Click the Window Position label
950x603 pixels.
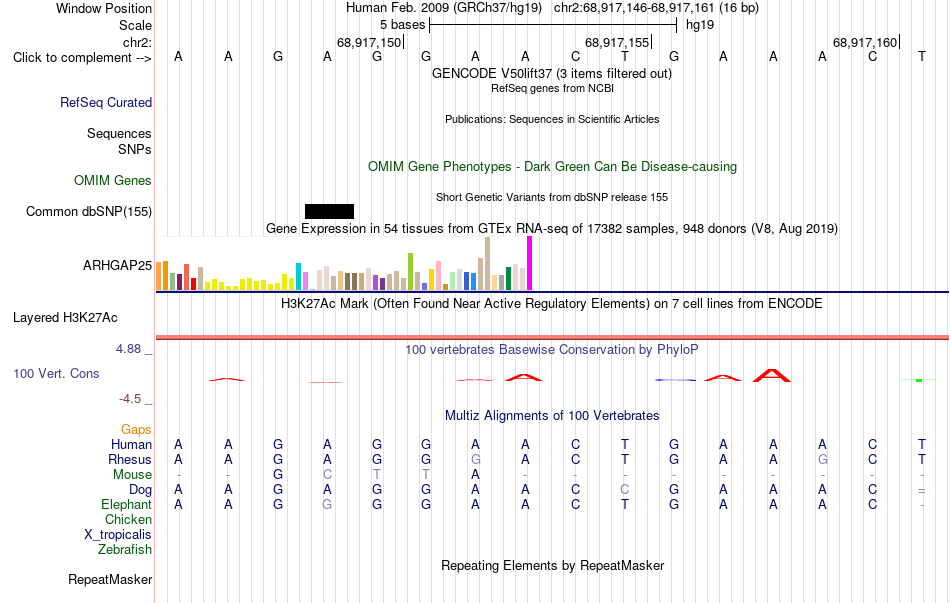[104, 8]
